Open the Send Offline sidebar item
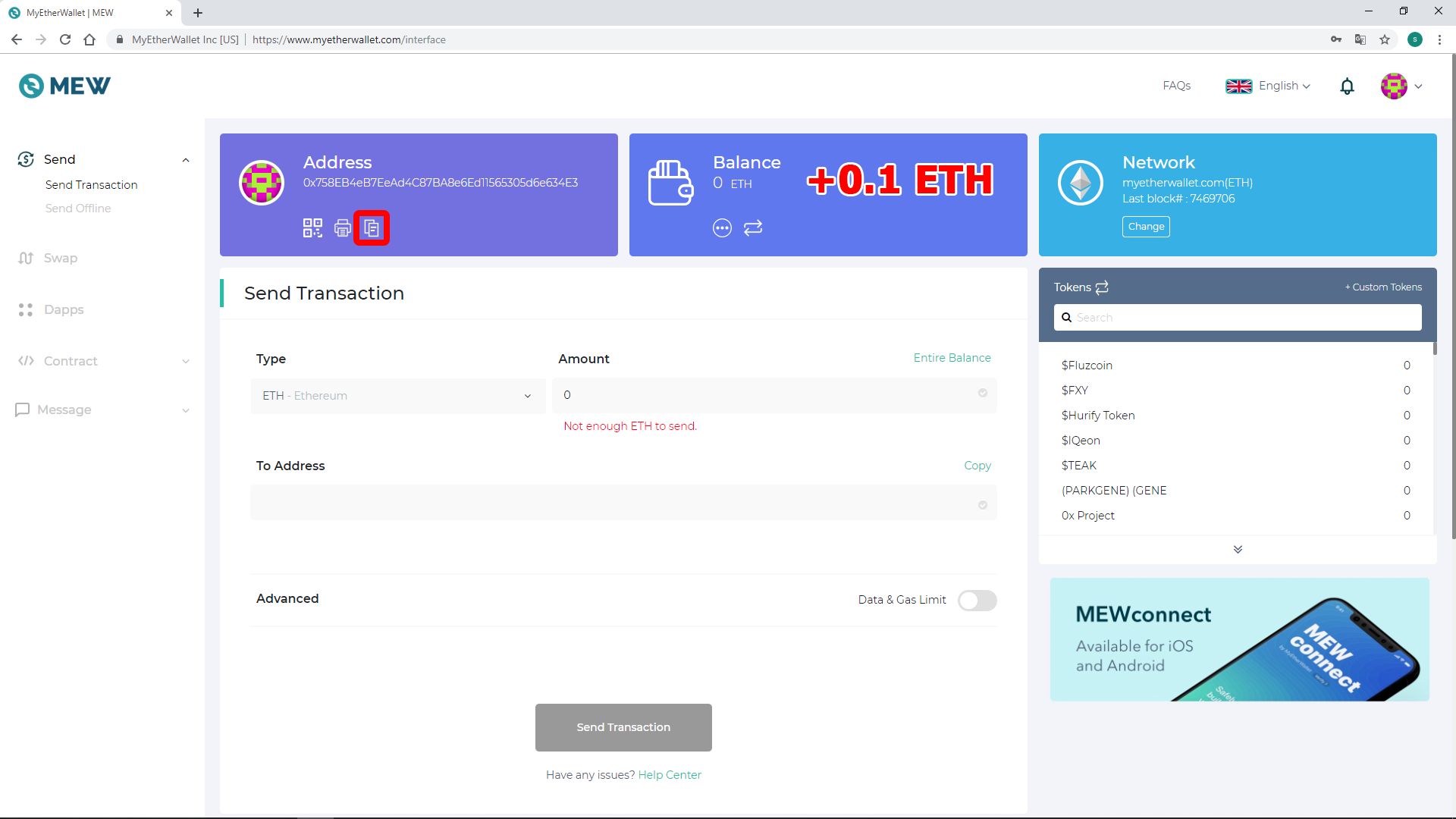The width and height of the screenshot is (1456, 819). (78, 209)
